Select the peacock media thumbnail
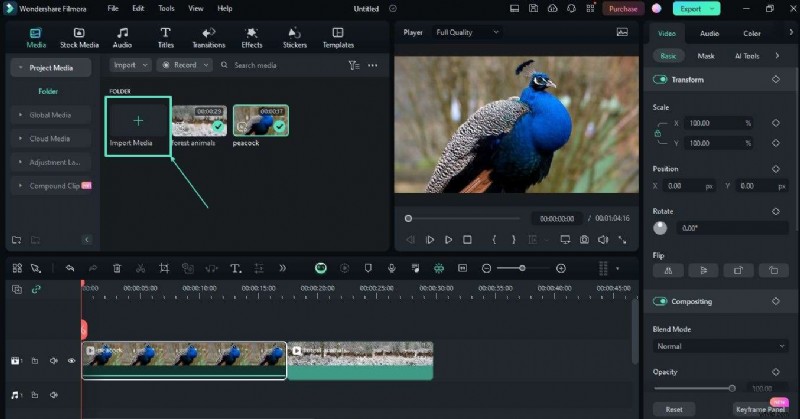Viewport: 800px width, 419px height. (261, 120)
